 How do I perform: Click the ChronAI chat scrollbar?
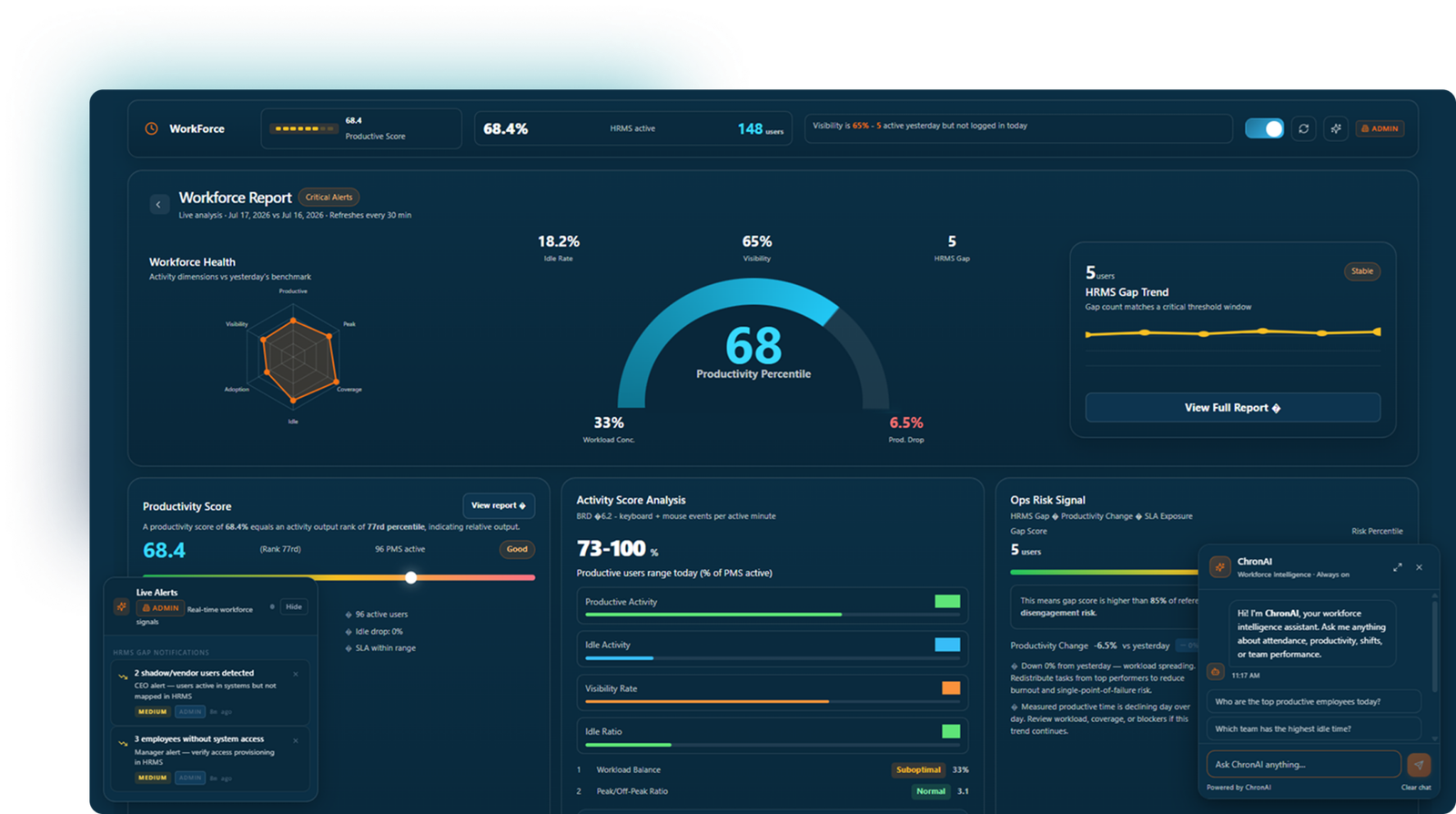pos(1435,646)
